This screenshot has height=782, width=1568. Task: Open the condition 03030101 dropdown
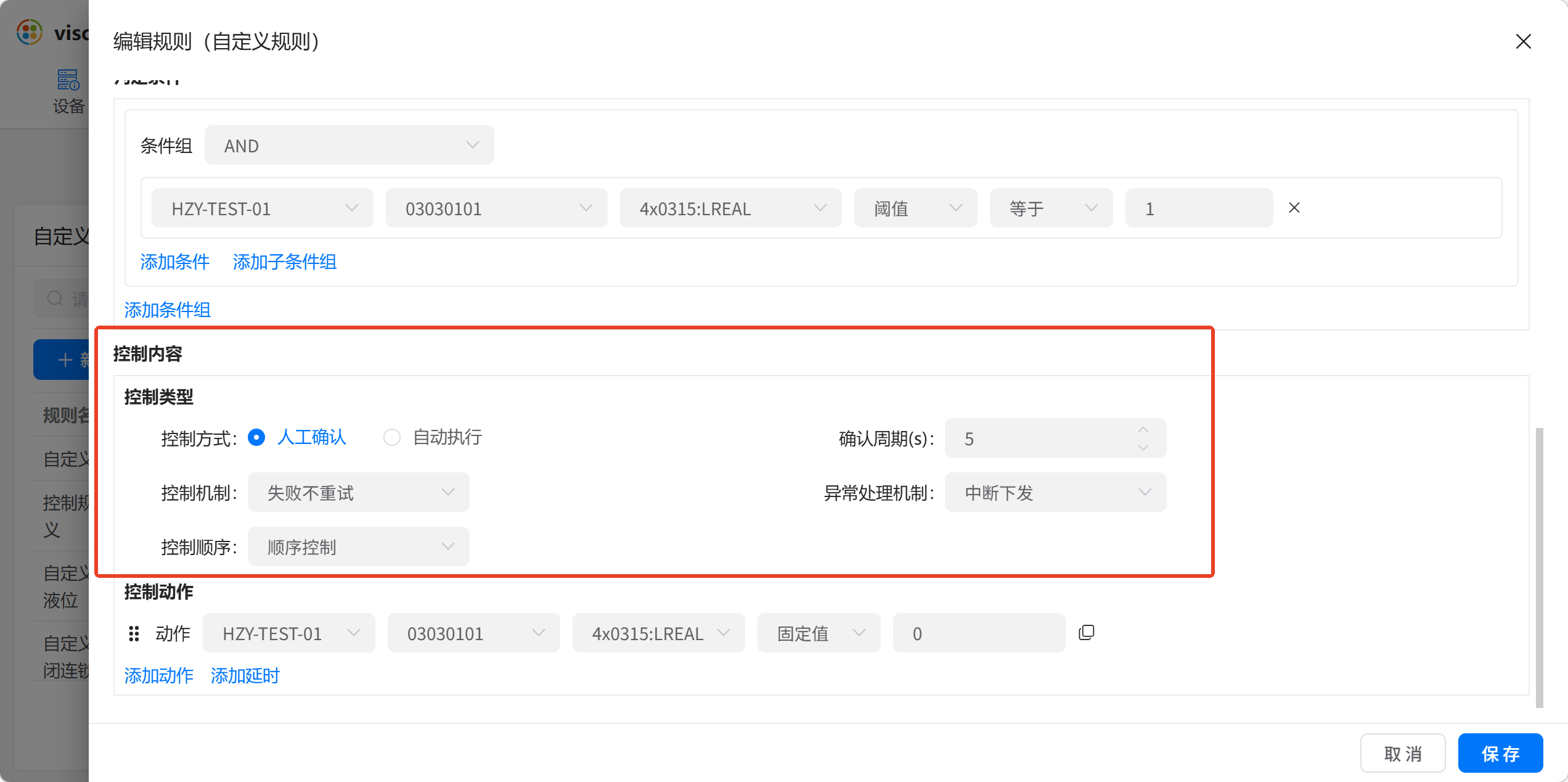497,208
